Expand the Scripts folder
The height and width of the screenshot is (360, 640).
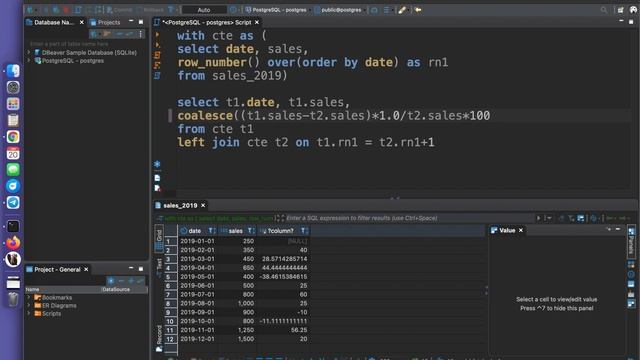tap(29, 313)
